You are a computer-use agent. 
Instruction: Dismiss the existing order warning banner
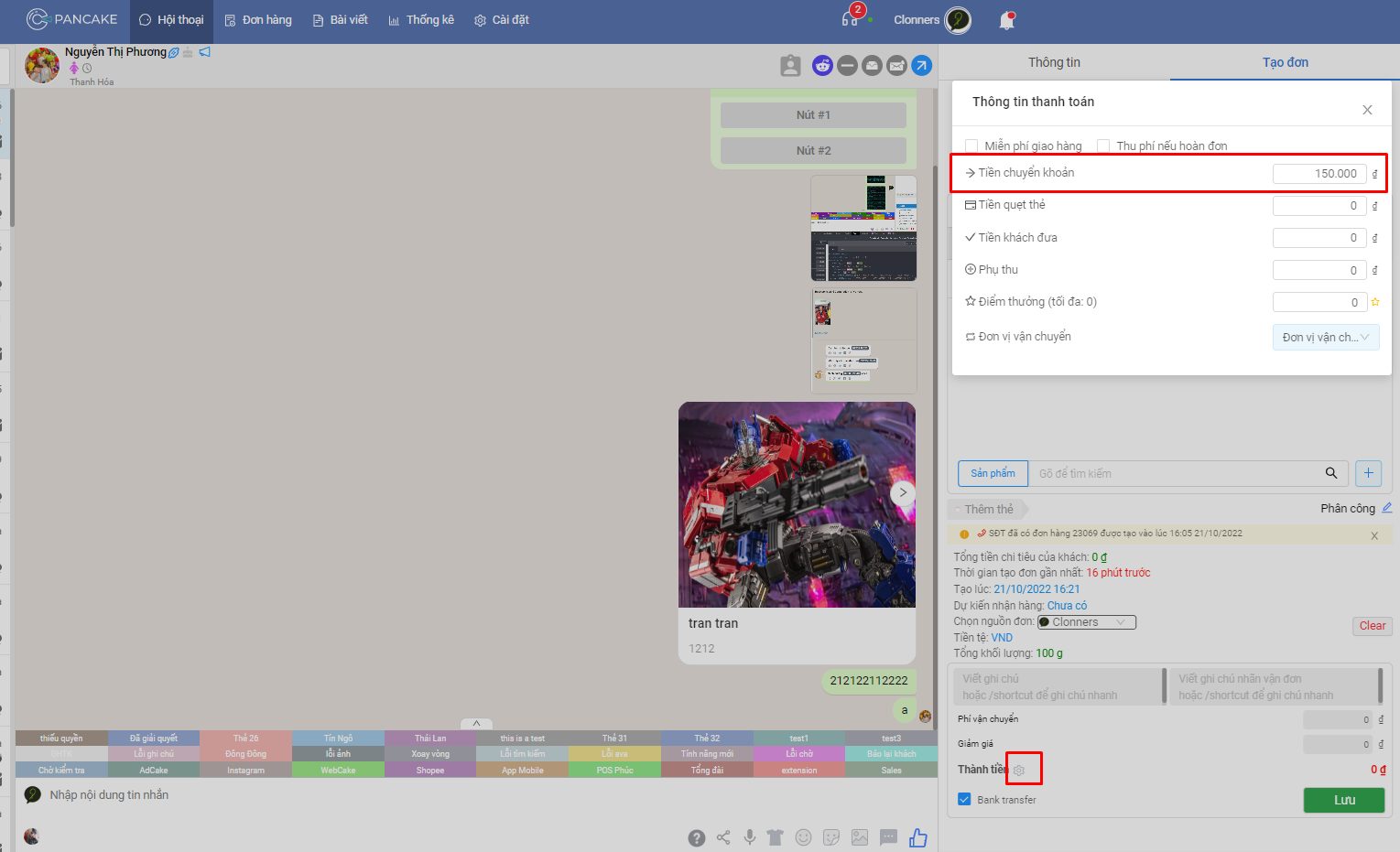[1374, 535]
